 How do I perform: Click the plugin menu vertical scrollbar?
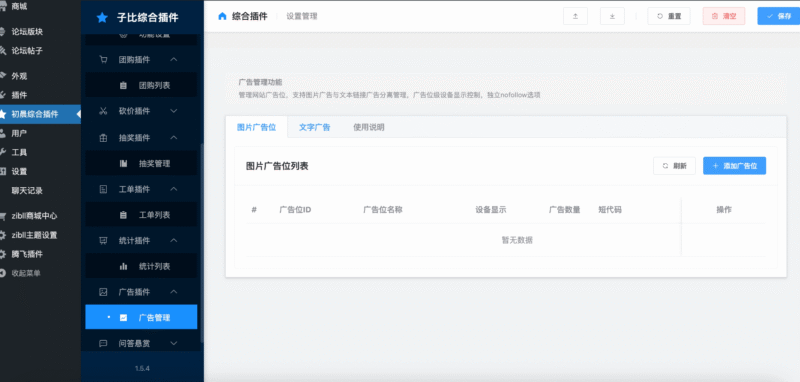click(202, 242)
